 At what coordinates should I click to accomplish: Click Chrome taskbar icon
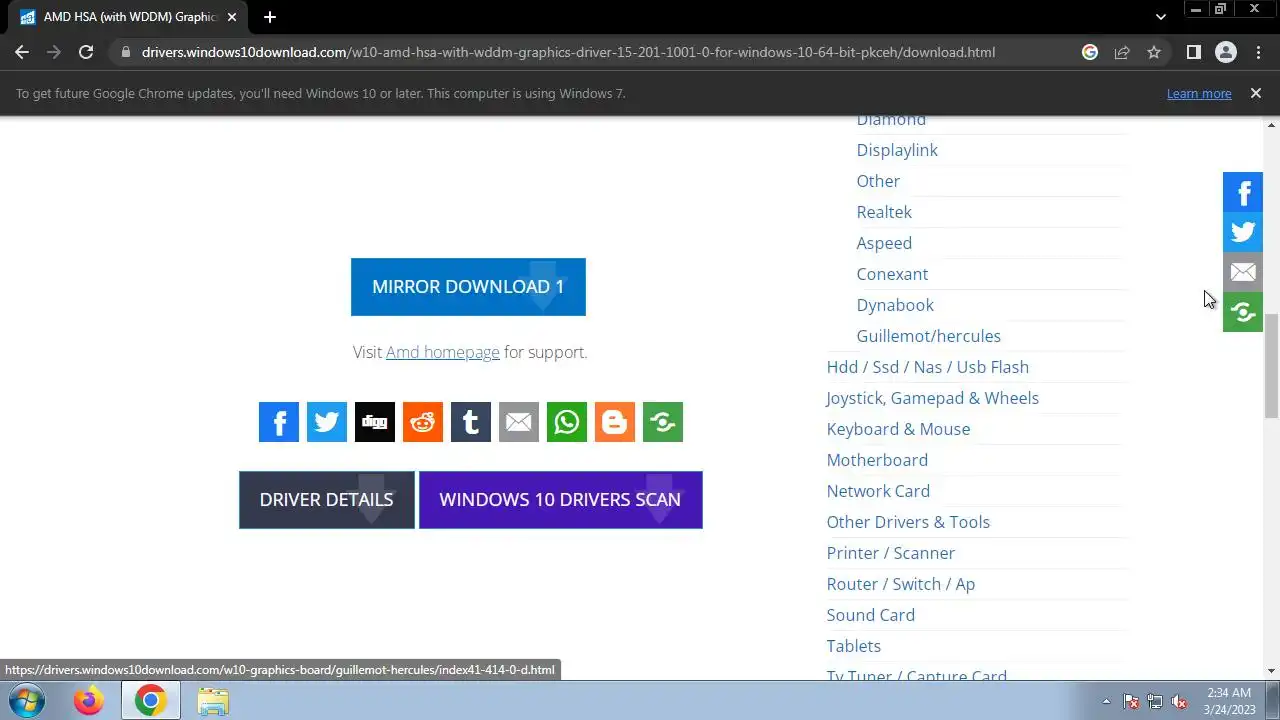click(x=150, y=701)
